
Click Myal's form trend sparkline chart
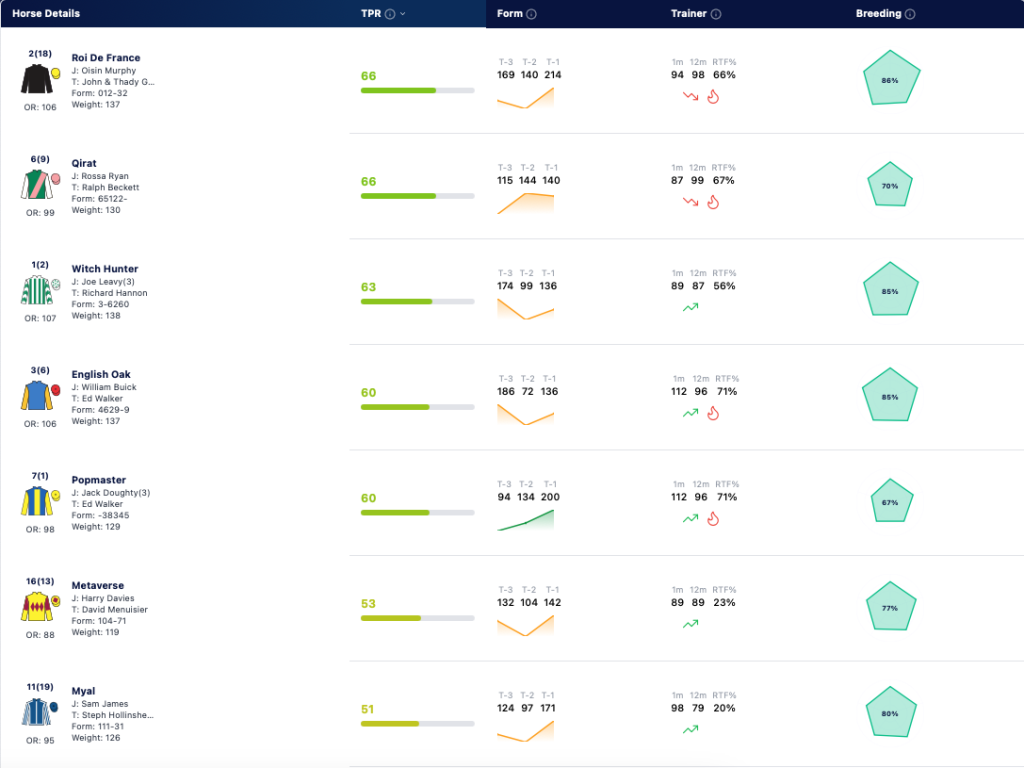coord(525,731)
